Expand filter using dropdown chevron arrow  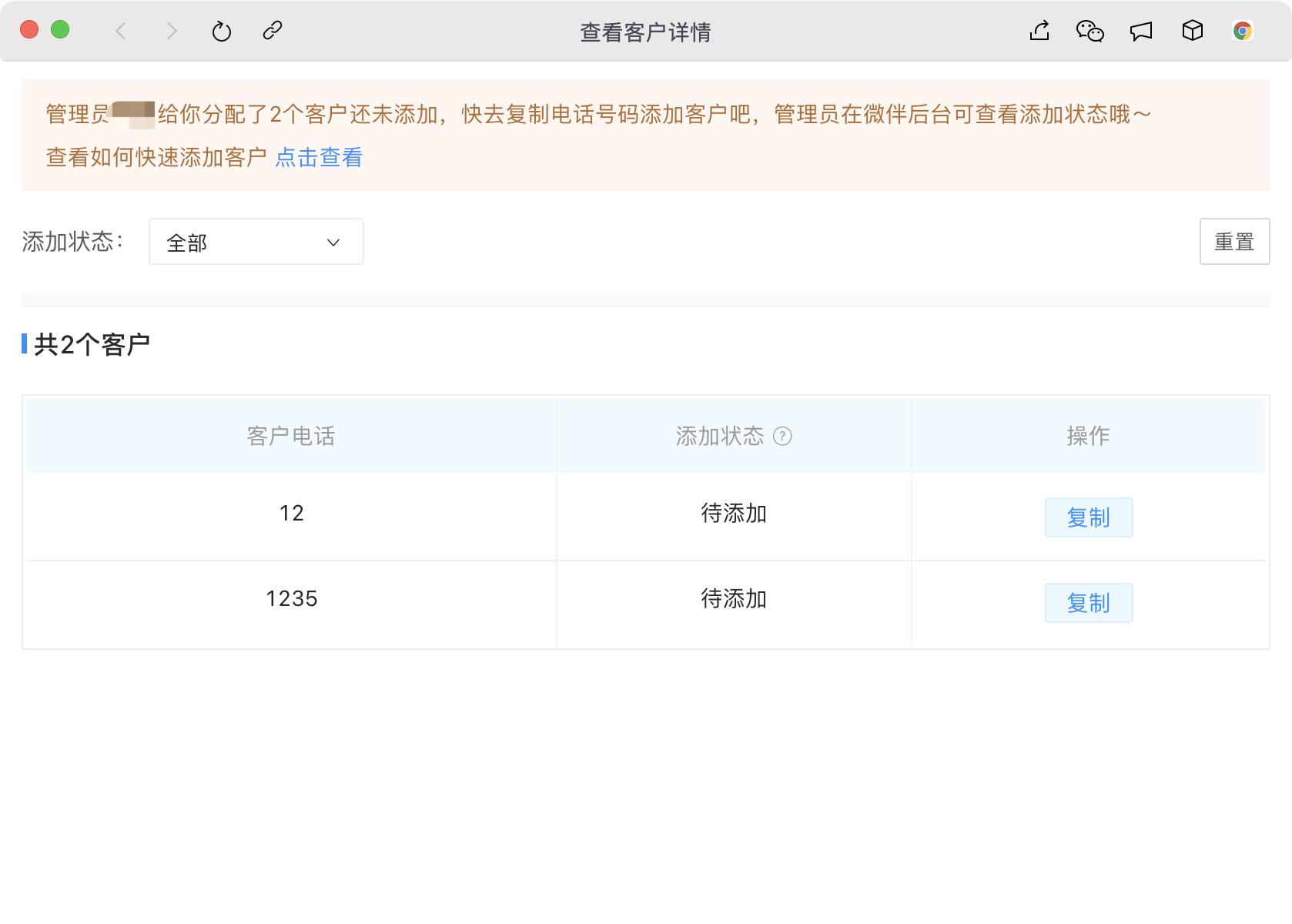(x=333, y=243)
